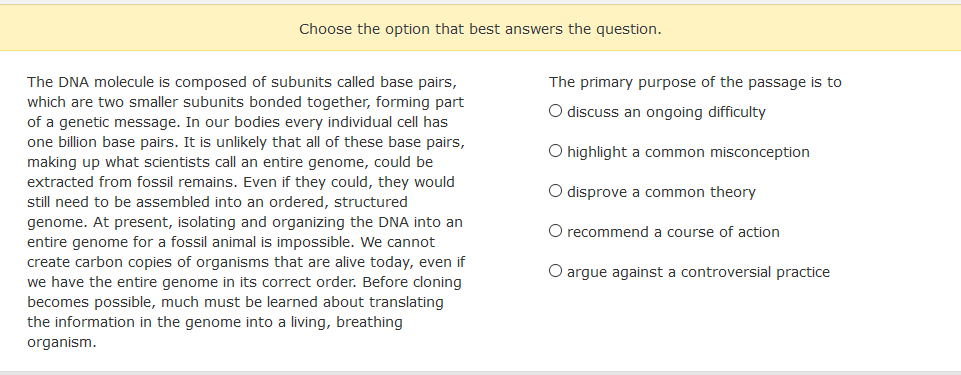961x375 pixels.
Task: Click the 'disprove a common theory' answer text
Action: (x=661, y=192)
